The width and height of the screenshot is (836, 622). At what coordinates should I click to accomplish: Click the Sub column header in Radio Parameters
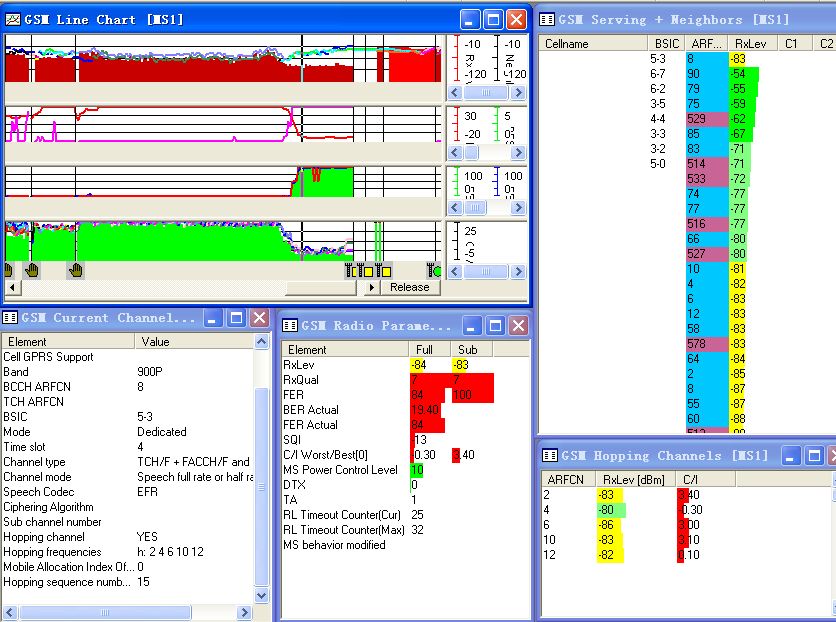pos(467,350)
